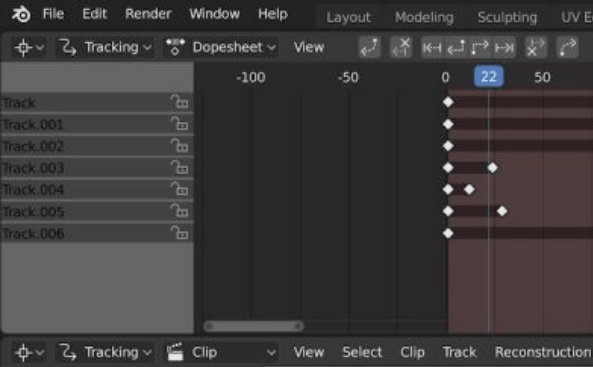Open the Clip view type dropdown
The height and width of the screenshot is (367, 593).
pyautogui.click(x=221, y=353)
